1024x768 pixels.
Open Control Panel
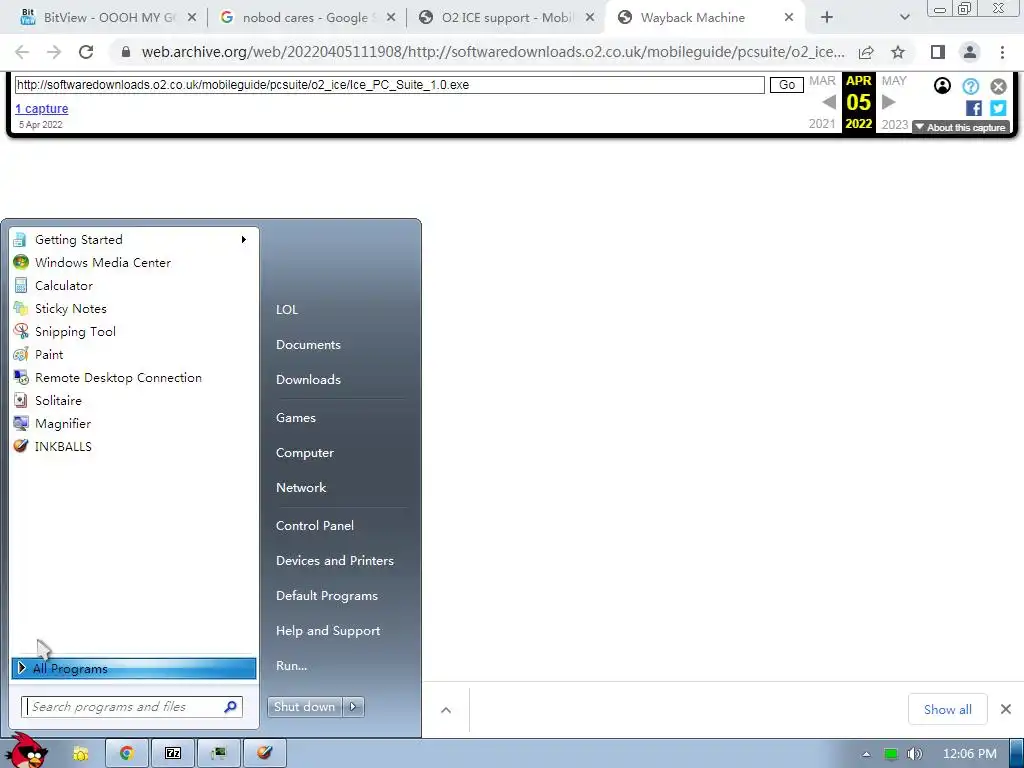coord(315,526)
